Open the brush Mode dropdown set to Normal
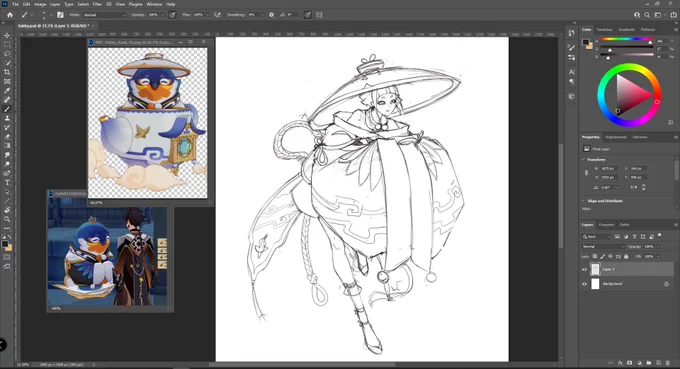680x369 pixels. pos(104,15)
